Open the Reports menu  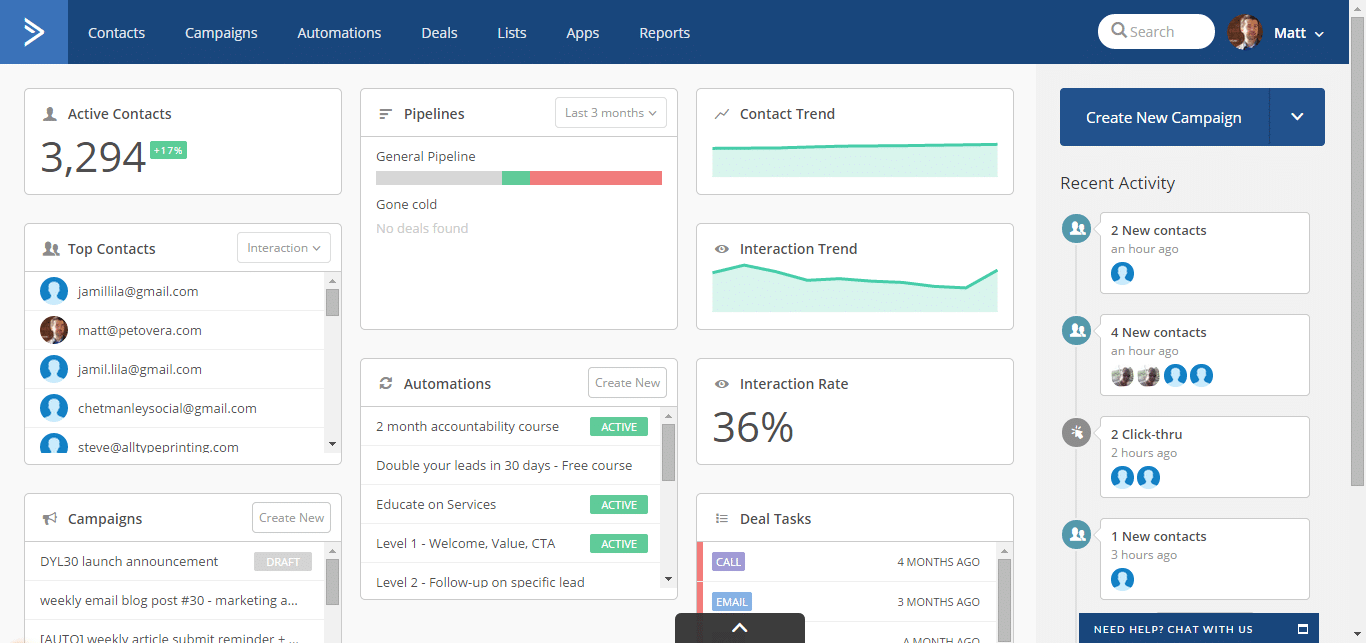pyautogui.click(x=665, y=33)
